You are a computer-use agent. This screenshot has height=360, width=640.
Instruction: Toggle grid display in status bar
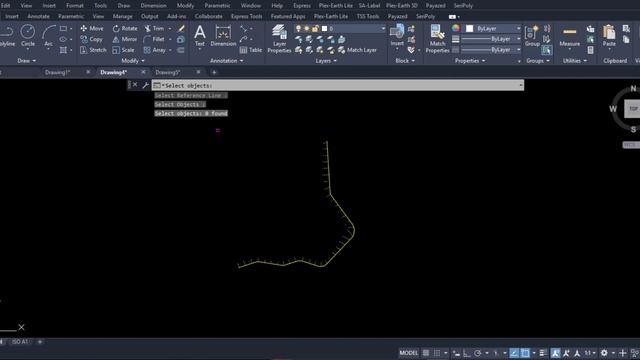click(x=426, y=353)
